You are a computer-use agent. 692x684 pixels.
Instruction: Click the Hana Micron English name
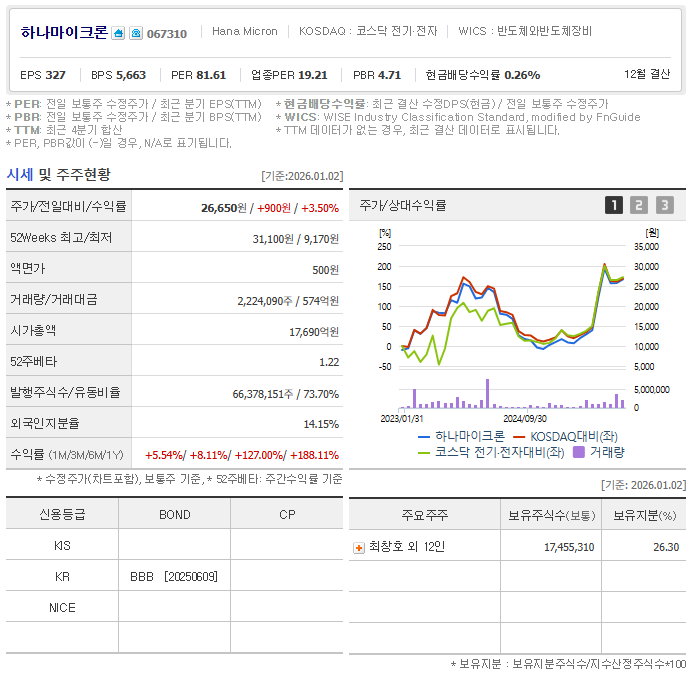pyautogui.click(x=245, y=31)
